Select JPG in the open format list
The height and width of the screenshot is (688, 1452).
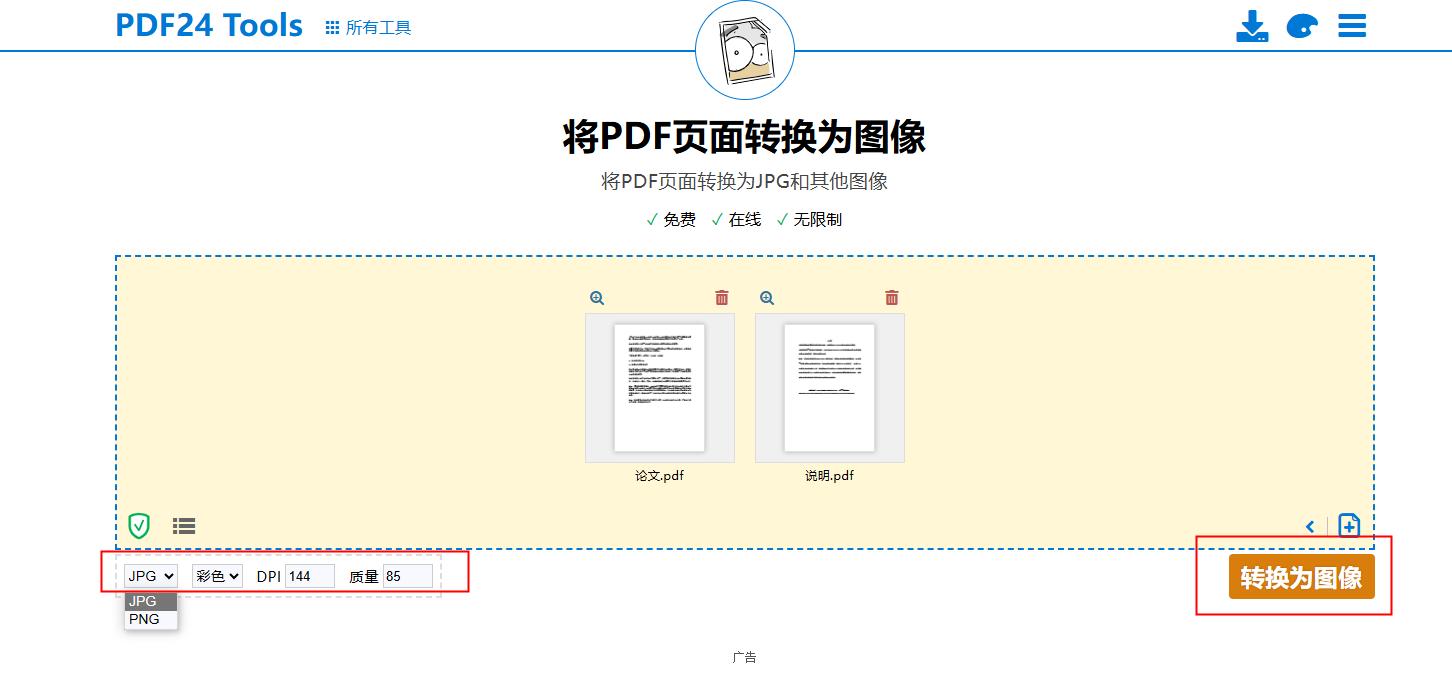pos(146,601)
